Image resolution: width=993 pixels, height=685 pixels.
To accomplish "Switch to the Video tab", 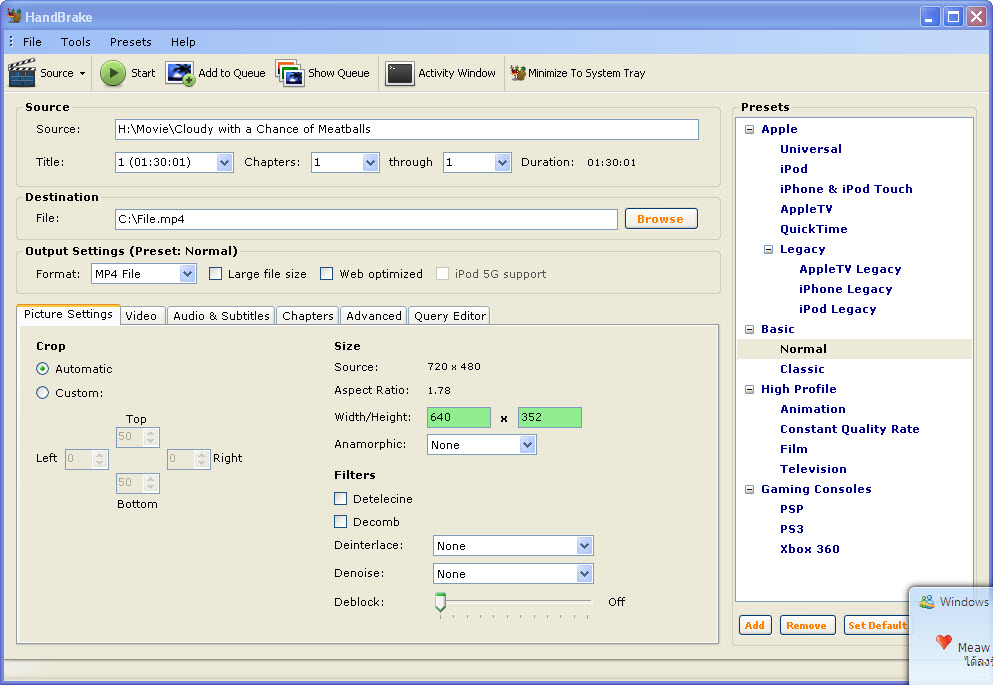I will click(141, 315).
